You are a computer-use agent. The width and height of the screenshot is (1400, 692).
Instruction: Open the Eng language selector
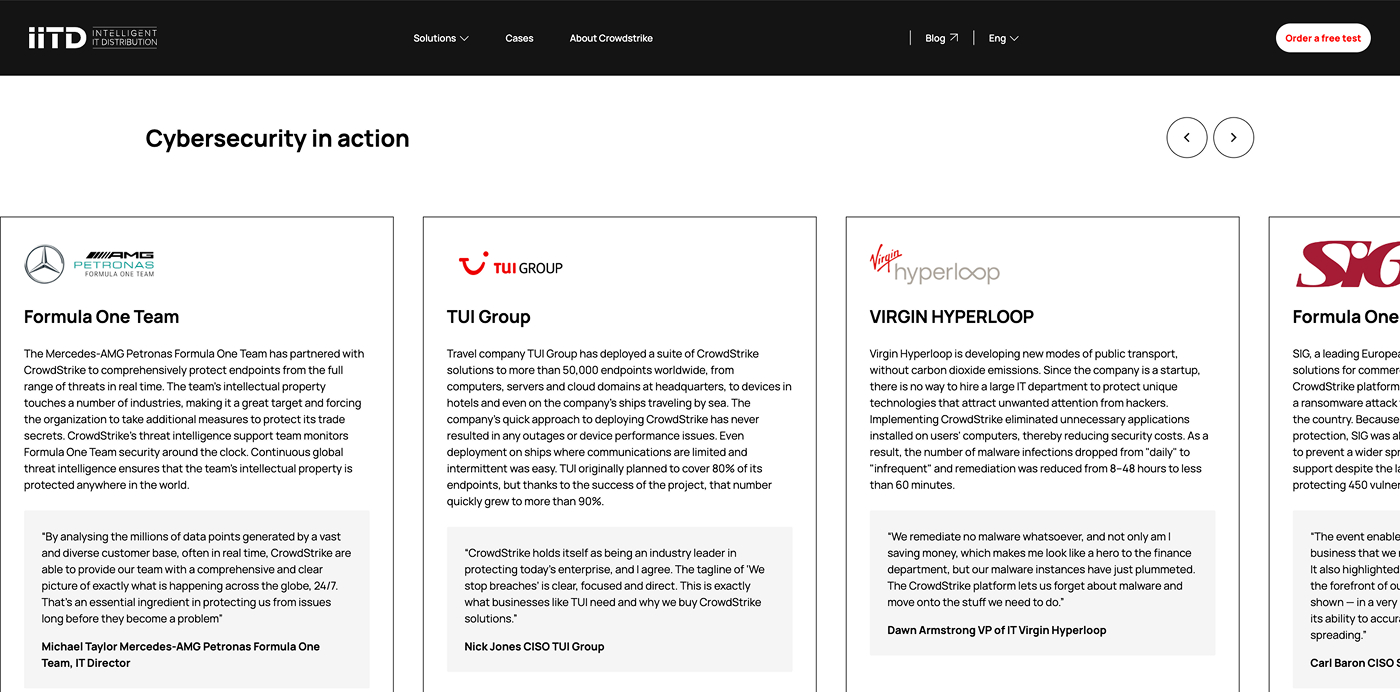[x=1003, y=38]
